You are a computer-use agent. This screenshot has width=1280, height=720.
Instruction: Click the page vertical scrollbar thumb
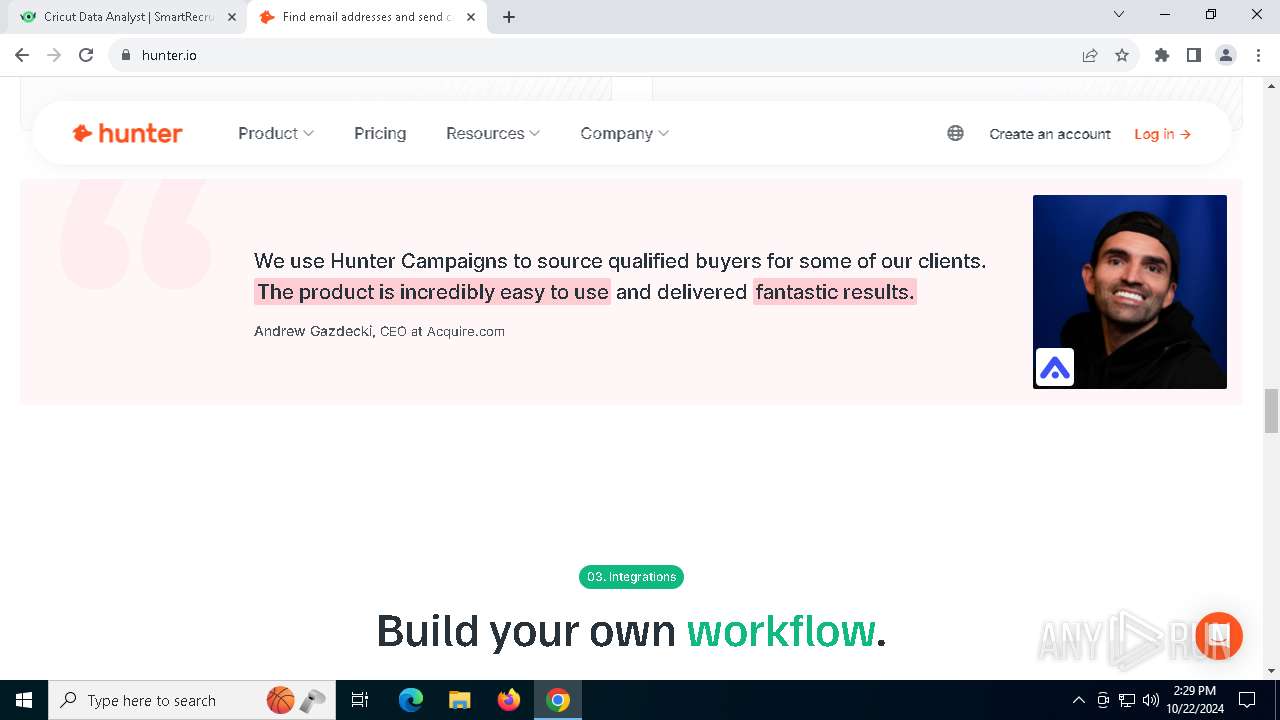[x=1271, y=411]
